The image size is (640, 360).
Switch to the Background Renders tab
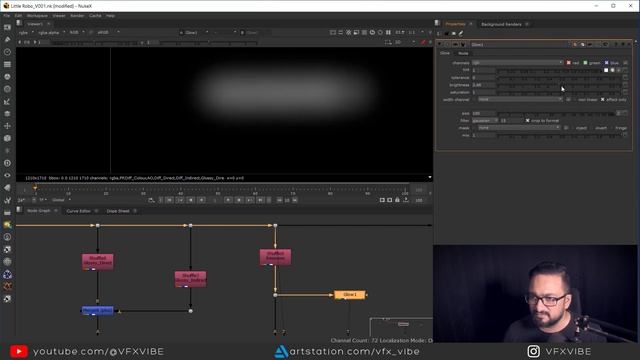pos(501,24)
